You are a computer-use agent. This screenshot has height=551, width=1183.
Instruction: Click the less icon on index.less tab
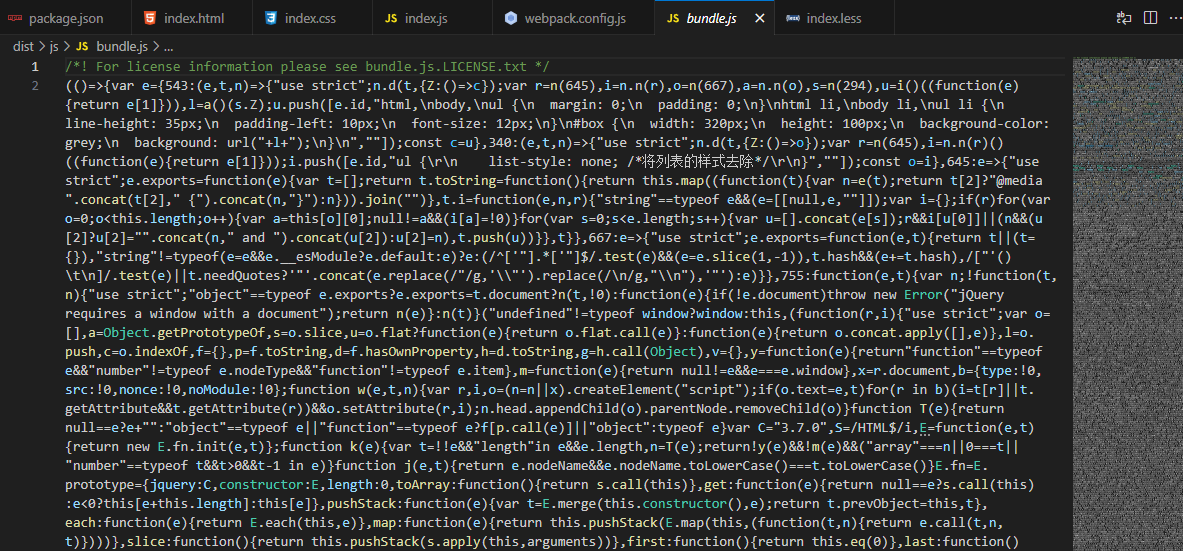pyautogui.click(x=793, y=18)
